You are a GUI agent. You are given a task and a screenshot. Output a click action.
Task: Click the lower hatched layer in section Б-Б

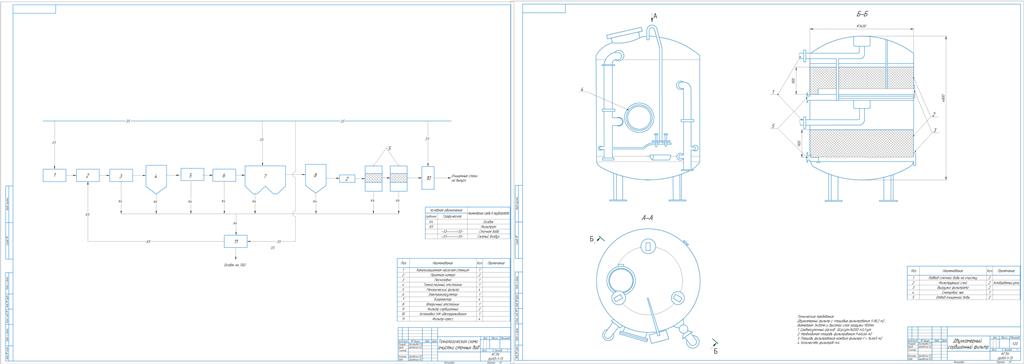pos(861,141)
